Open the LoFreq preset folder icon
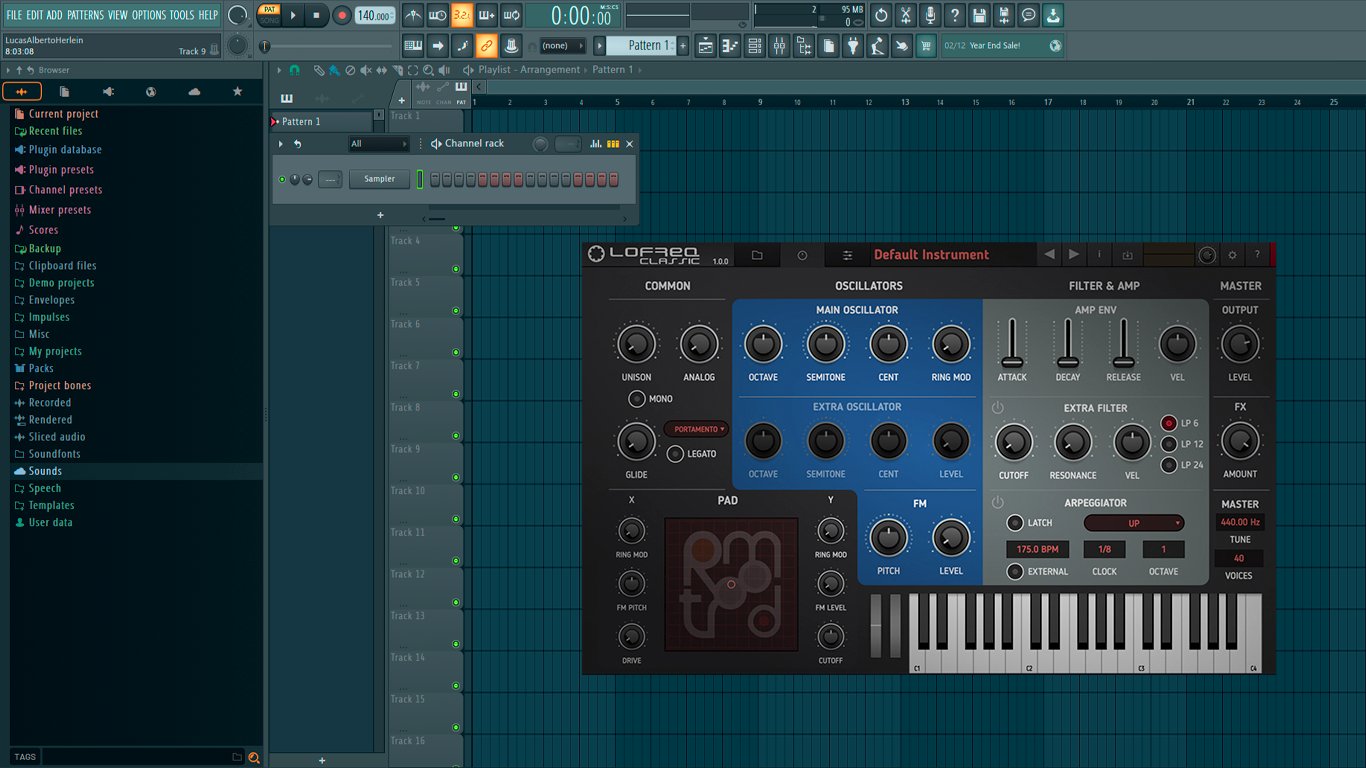The image size is (1366, 768). pyautogui.click(x=757, y=255)
